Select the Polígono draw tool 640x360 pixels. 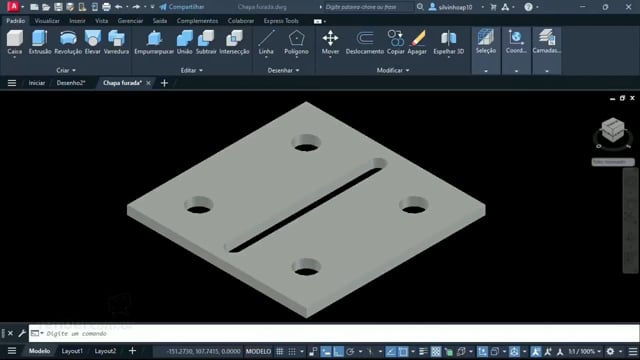tap(296, 42)
